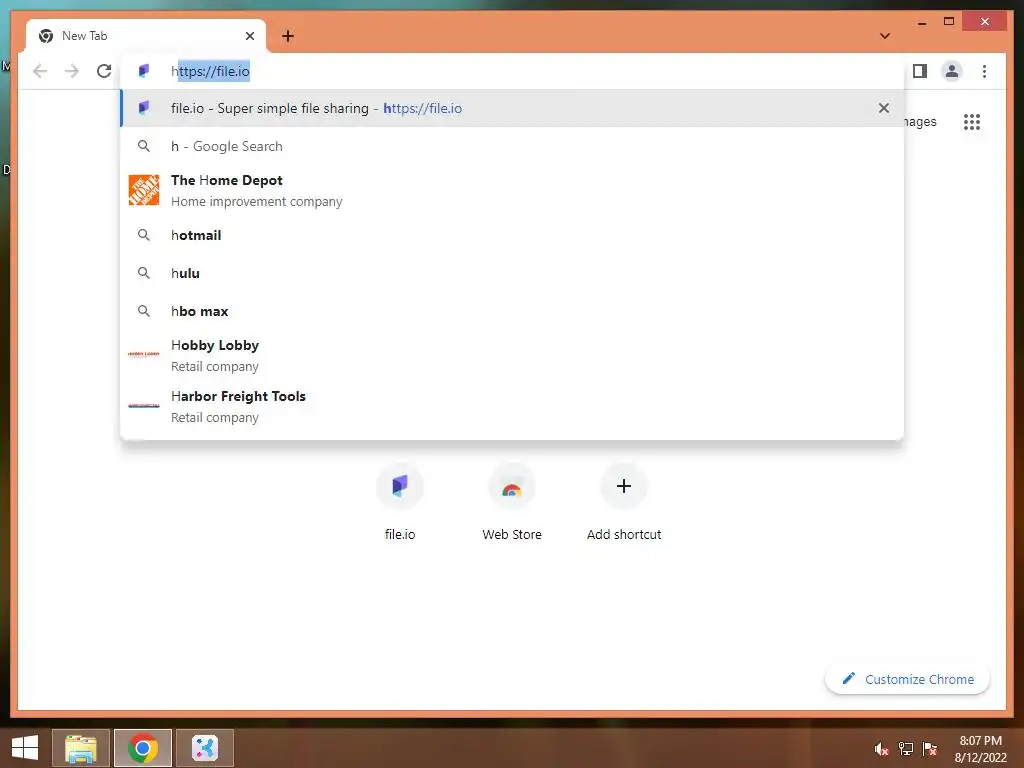Image resolution: width=1024 pixels, height=768 pixels.
Task: Pick The Home Depot suggestion
Action: (512, 191)
